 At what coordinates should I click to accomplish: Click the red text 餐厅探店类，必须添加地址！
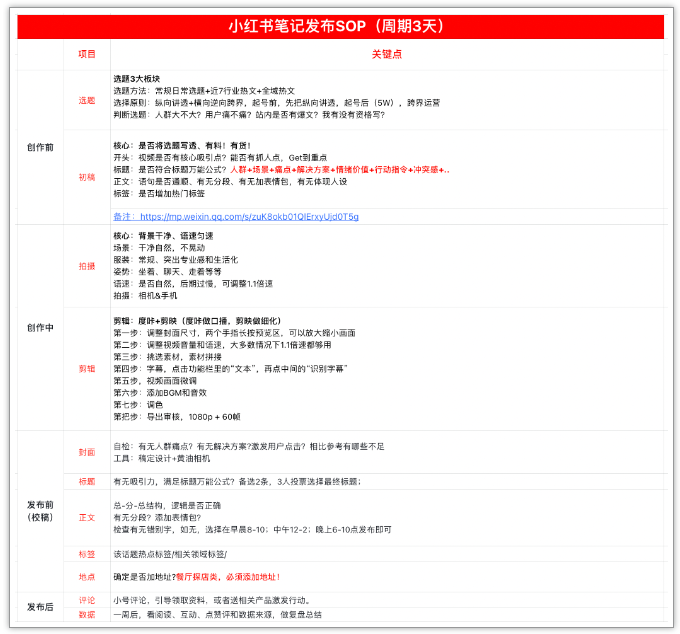[x=228, y=577]
